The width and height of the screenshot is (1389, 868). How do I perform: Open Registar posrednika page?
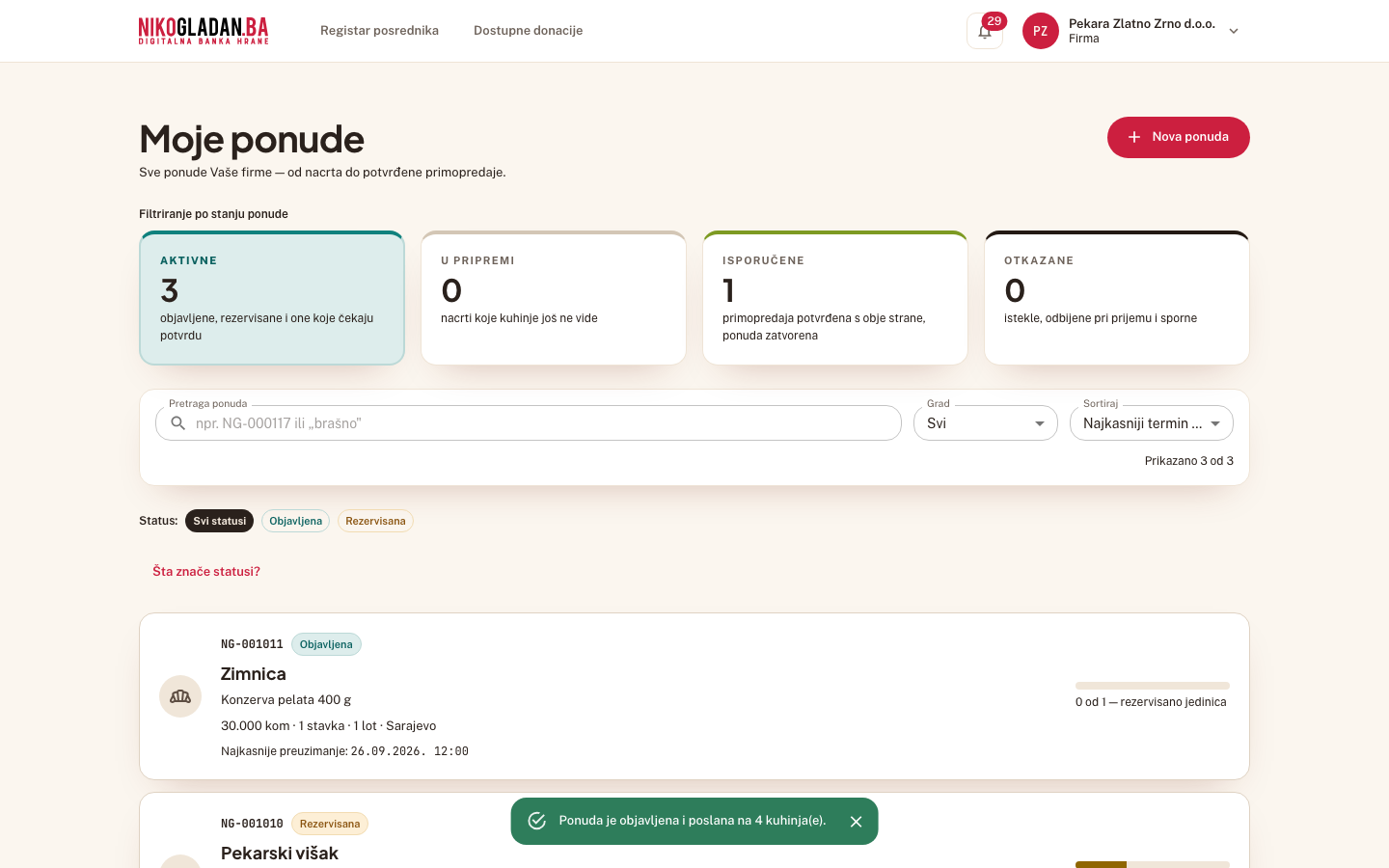(x=379, y=31)
